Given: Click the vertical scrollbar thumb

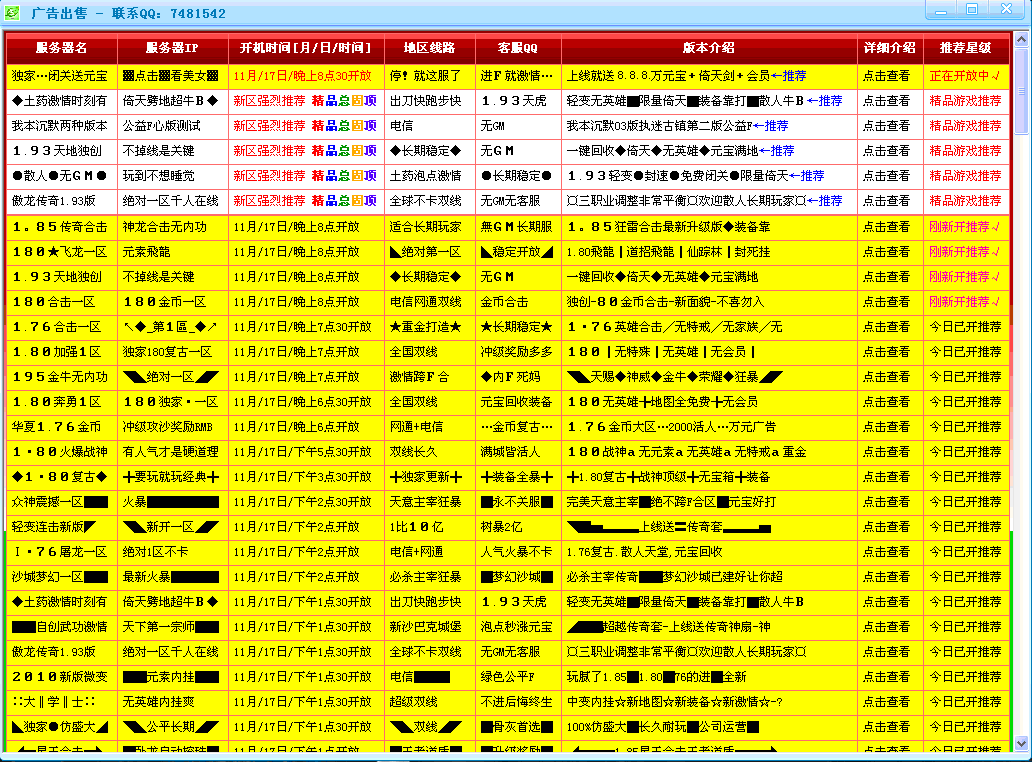Looking at the screenshot, I should [1022, 90].
